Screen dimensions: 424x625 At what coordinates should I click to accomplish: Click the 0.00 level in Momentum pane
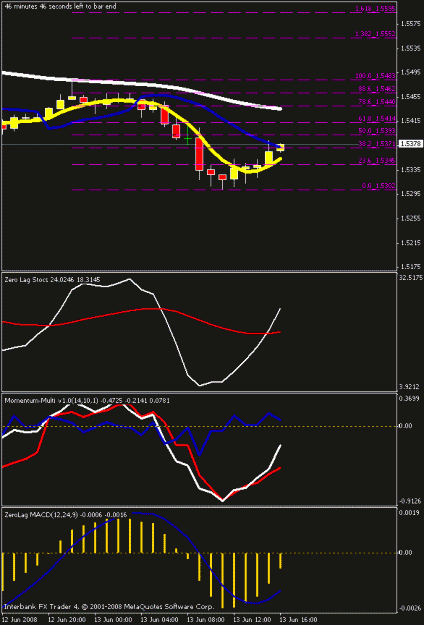click(x=406, y=426)
